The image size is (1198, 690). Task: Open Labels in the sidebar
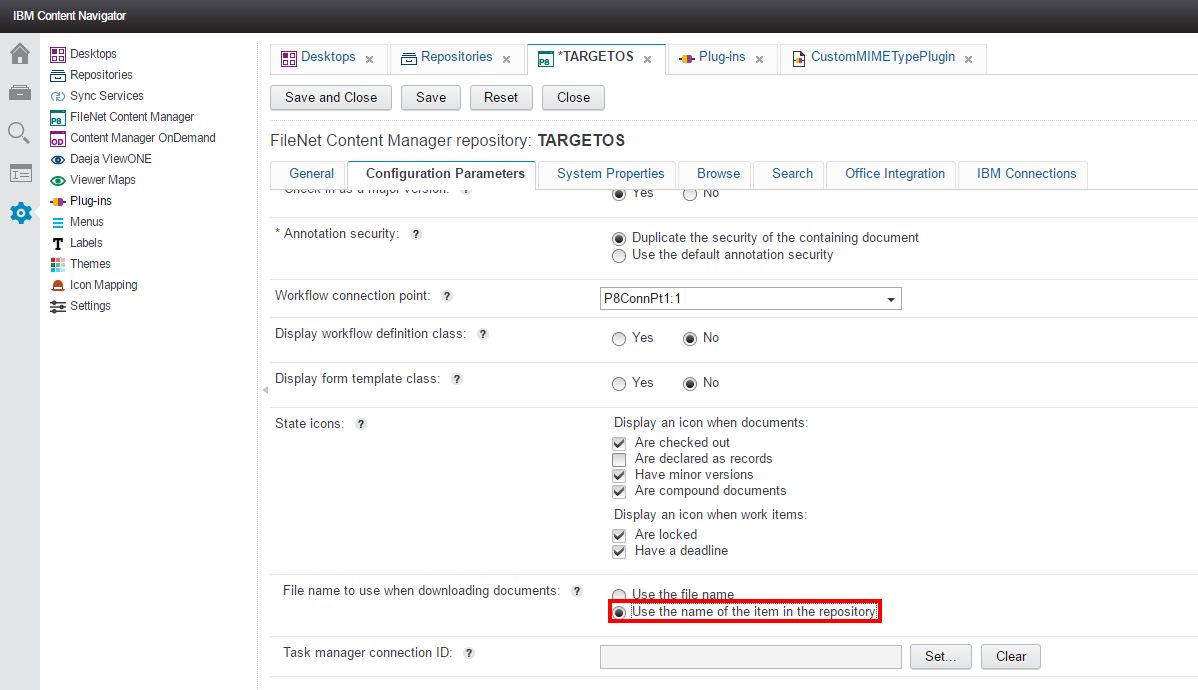(76, 243)
